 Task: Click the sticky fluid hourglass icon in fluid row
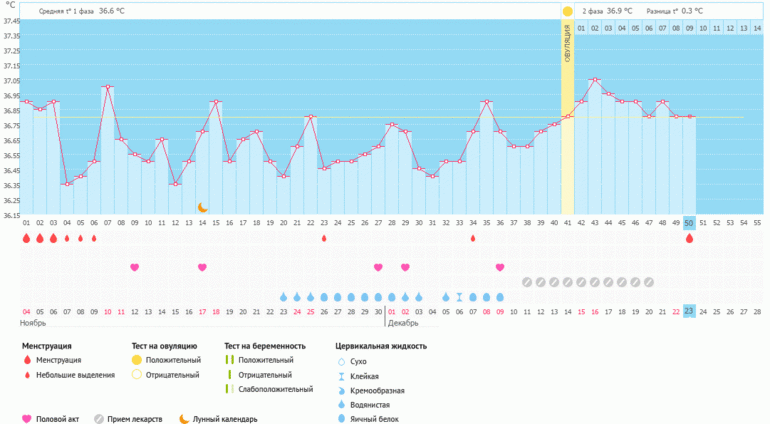pos(459,297)
